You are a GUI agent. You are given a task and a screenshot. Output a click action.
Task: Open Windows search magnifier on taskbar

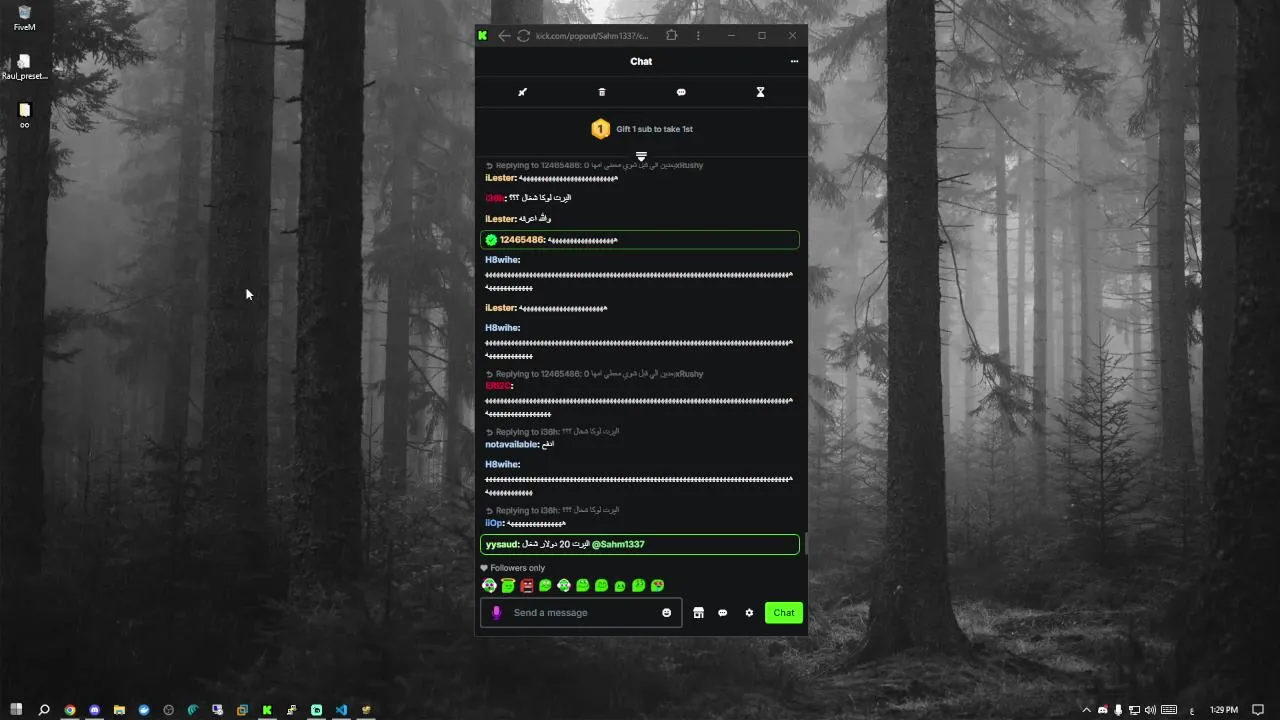[x=44, y=710]
